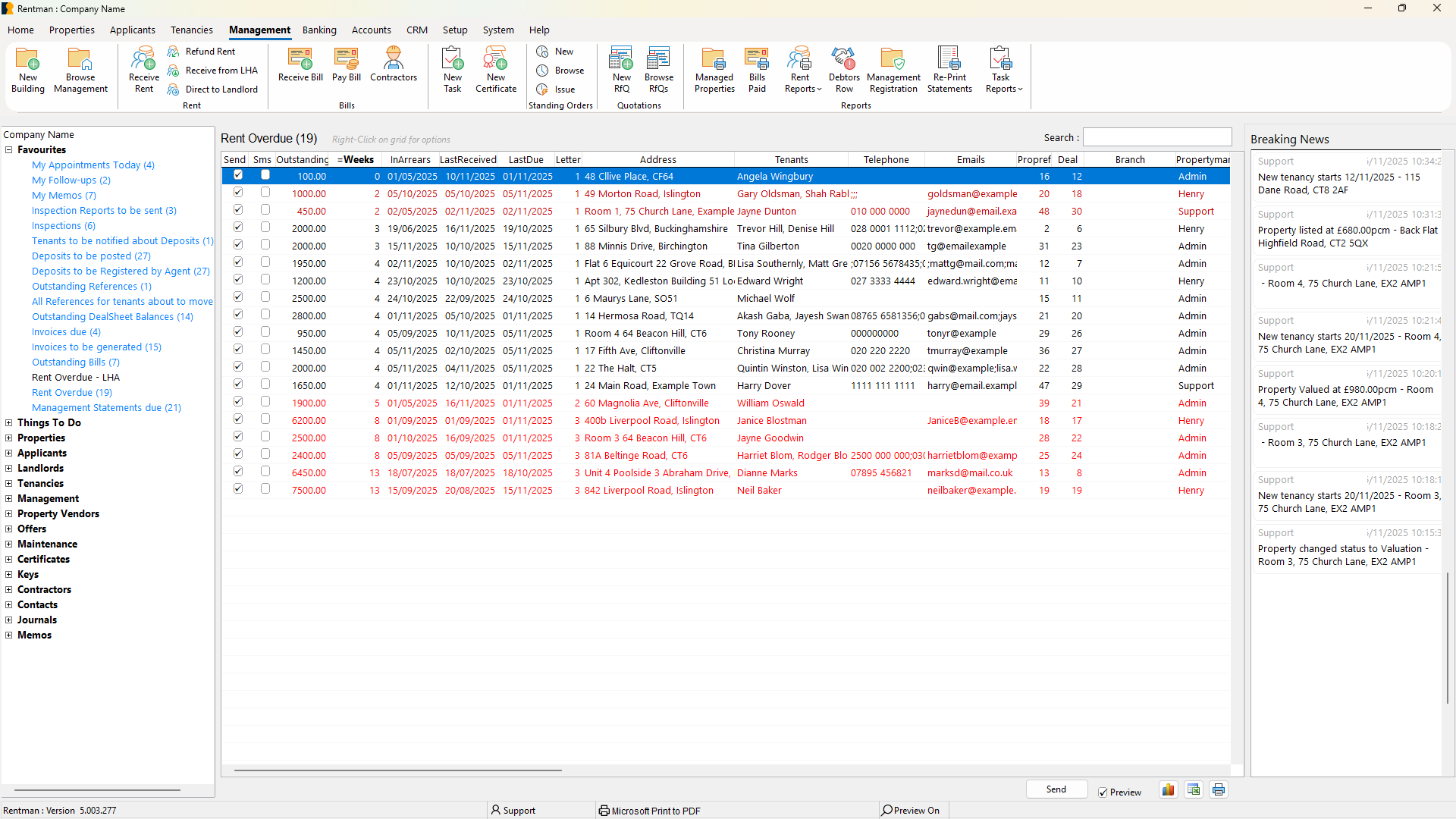1456x819 pixels.
Task: Collapse the Favourites tree
Action: [x=8, y=149]
